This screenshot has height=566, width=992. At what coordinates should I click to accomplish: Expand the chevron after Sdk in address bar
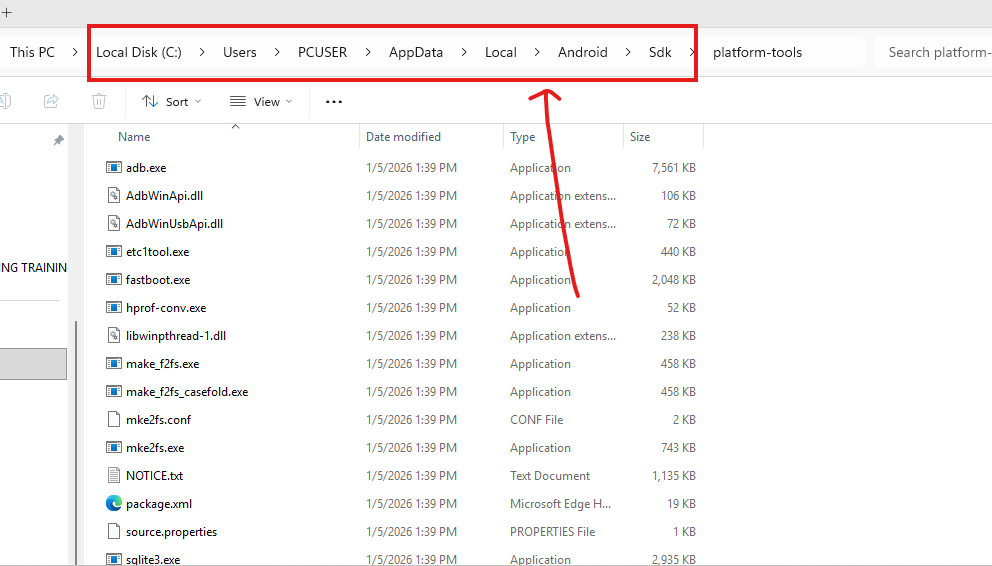(x=692, y=52)
